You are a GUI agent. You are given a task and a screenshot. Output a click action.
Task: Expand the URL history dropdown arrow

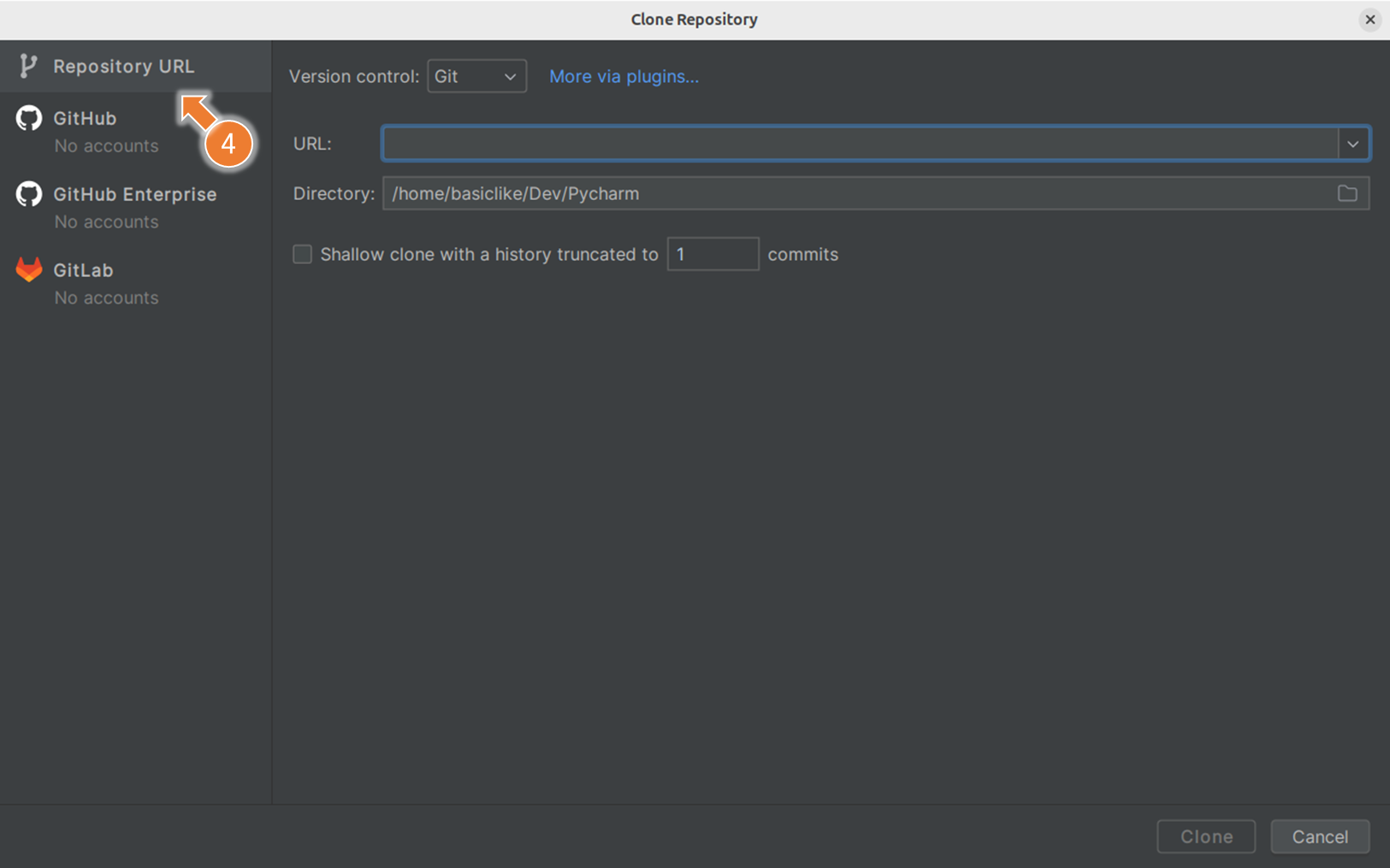point(1353,144)
